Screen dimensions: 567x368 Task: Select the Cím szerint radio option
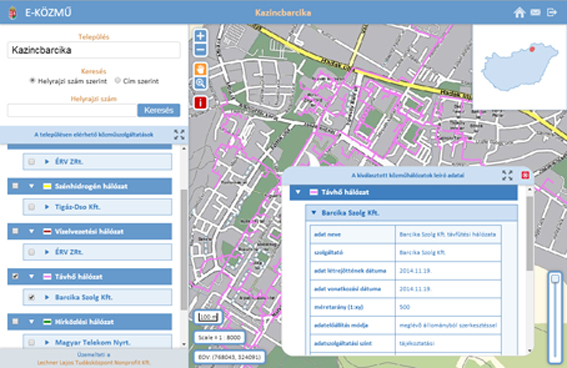(x=118, y=81)
